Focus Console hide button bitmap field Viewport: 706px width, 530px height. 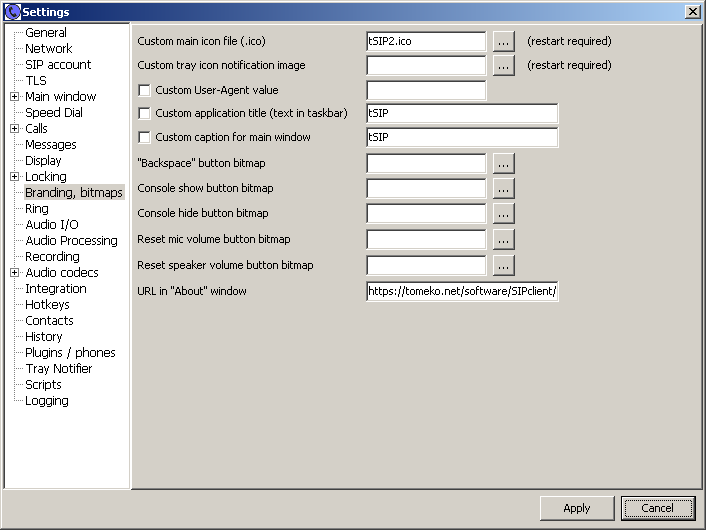426,213
